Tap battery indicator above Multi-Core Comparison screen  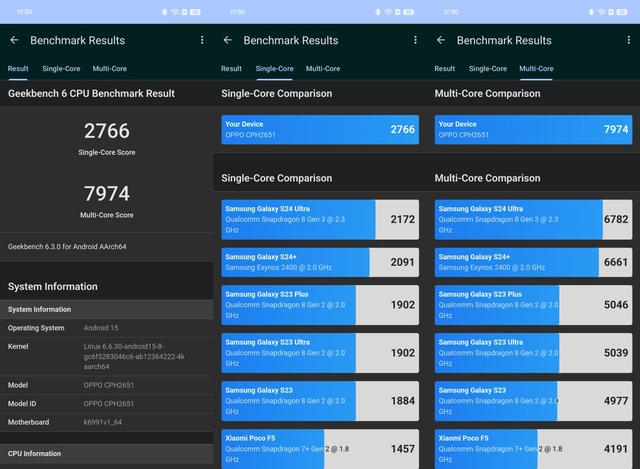622,11
